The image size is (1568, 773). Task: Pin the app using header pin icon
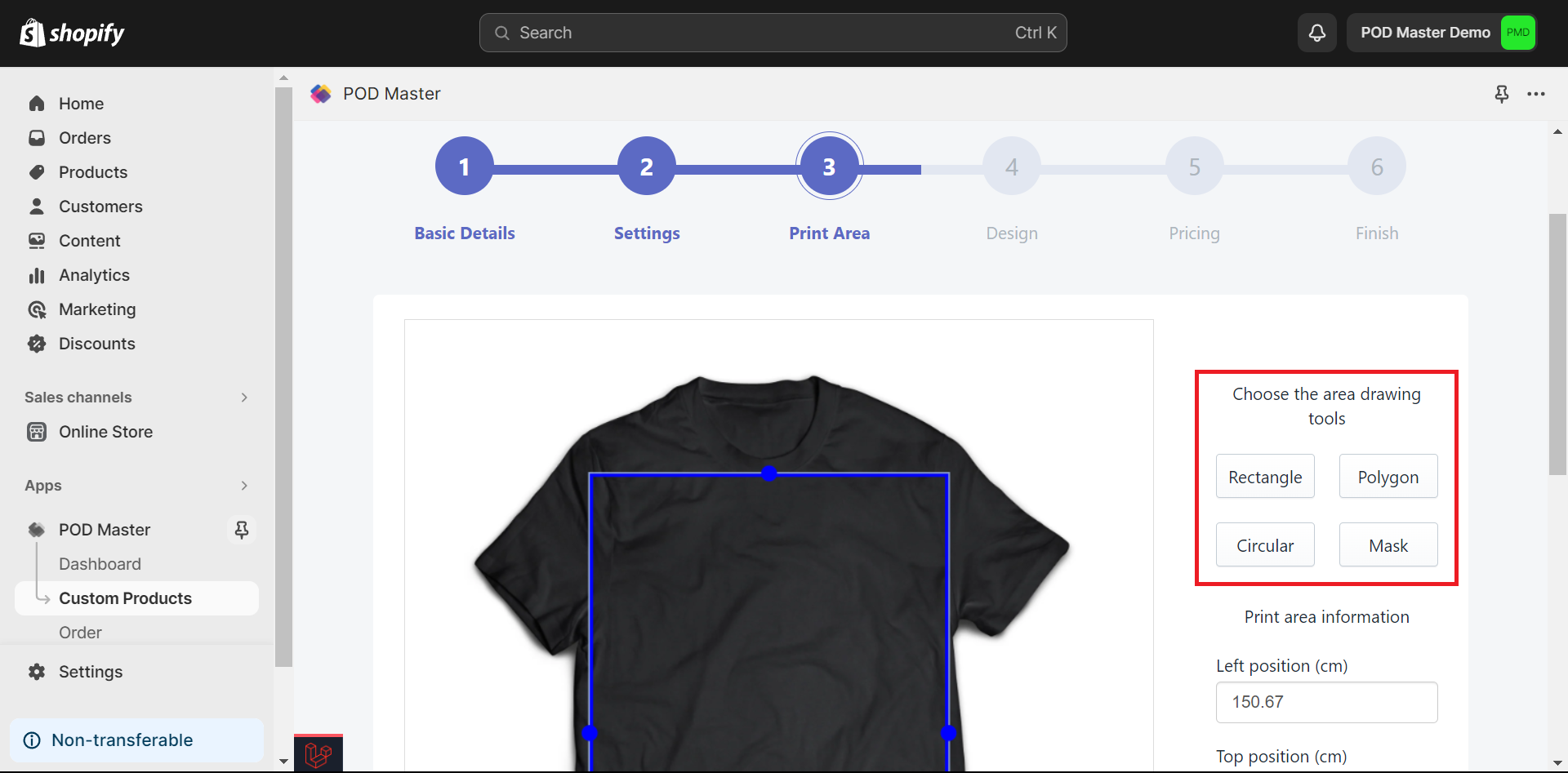pyautogui.click(x=1502, y=94)
